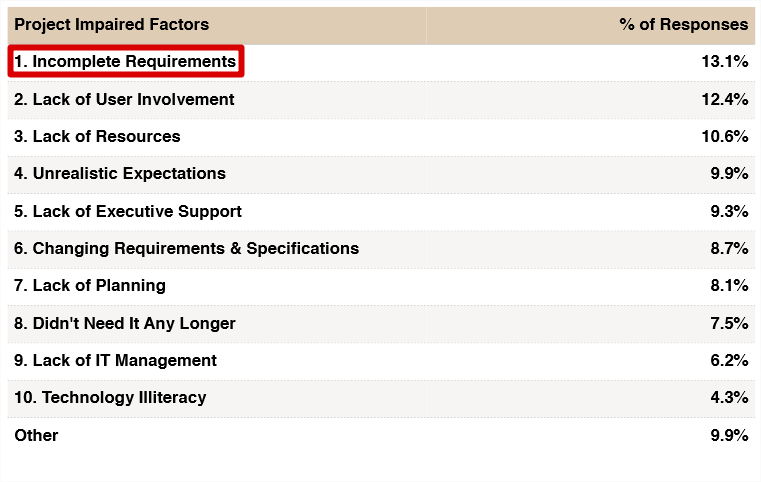Select the 'Lack of Resources' row
Viewport: 761px width, 482px height.
[97, 136]
